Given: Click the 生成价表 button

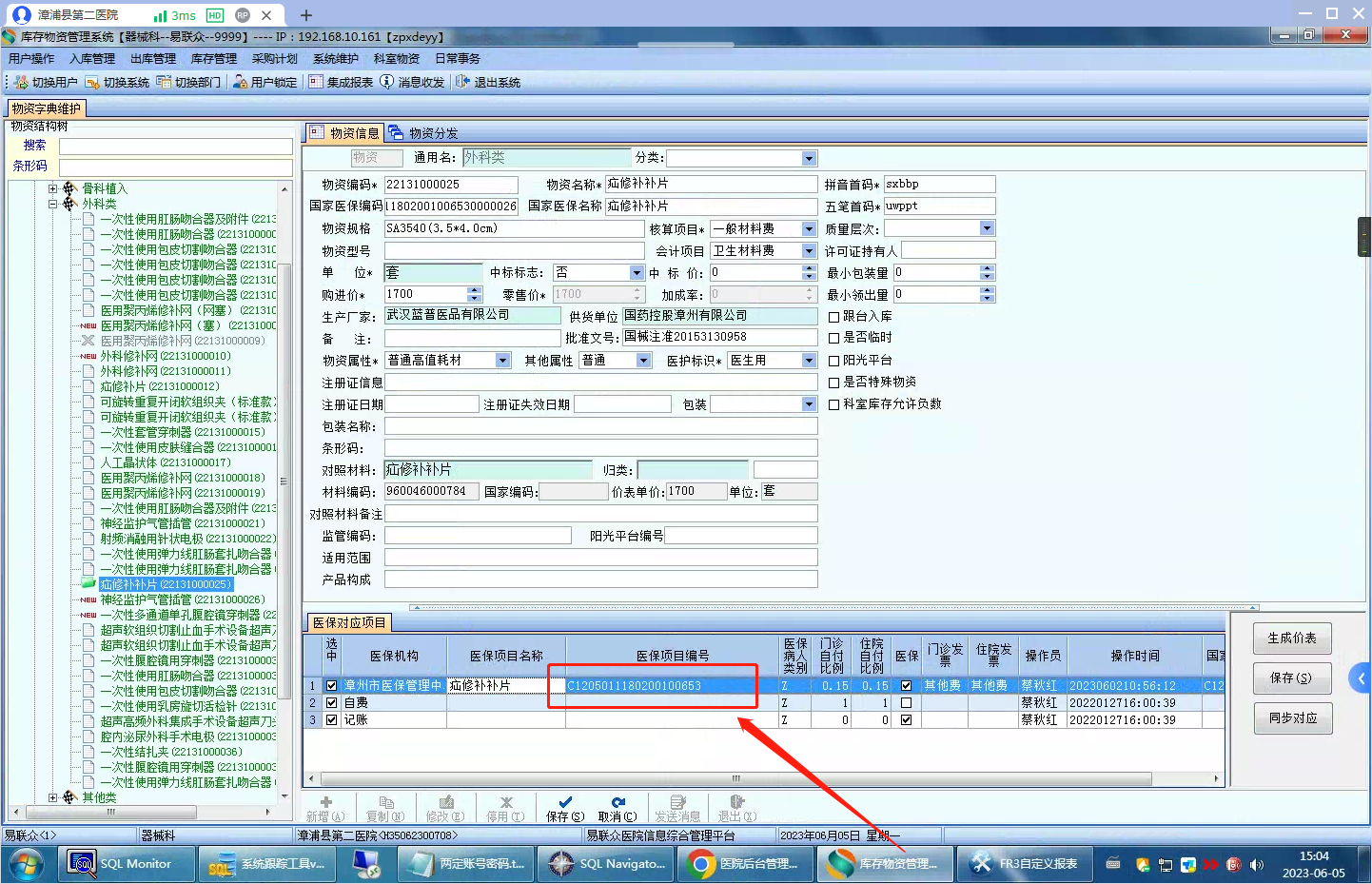Looking at the screenshot, I should coord(1292,638).
